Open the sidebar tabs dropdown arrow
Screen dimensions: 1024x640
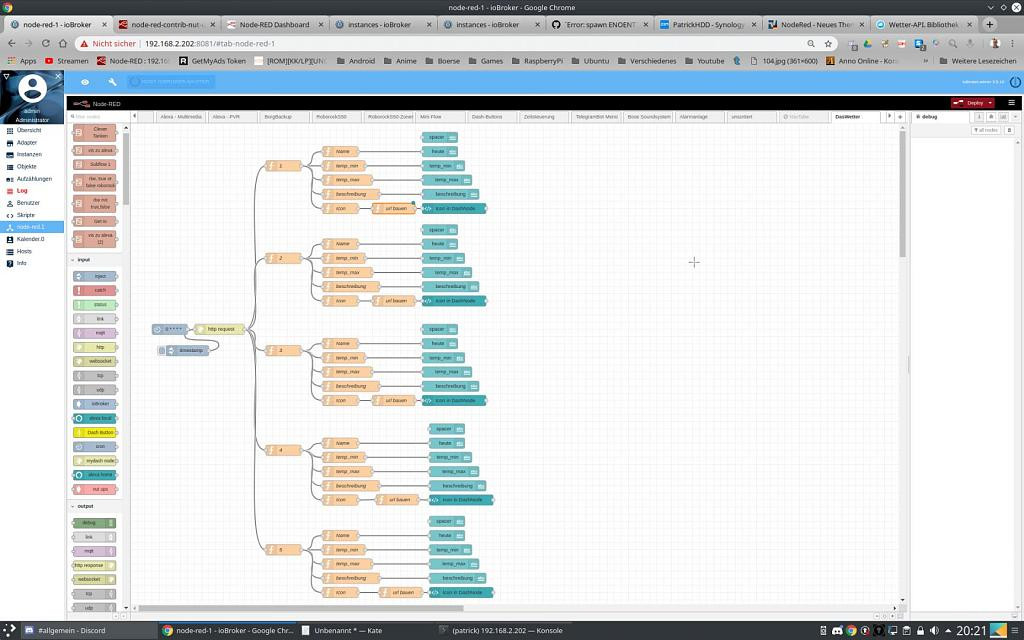point(1015,117)
